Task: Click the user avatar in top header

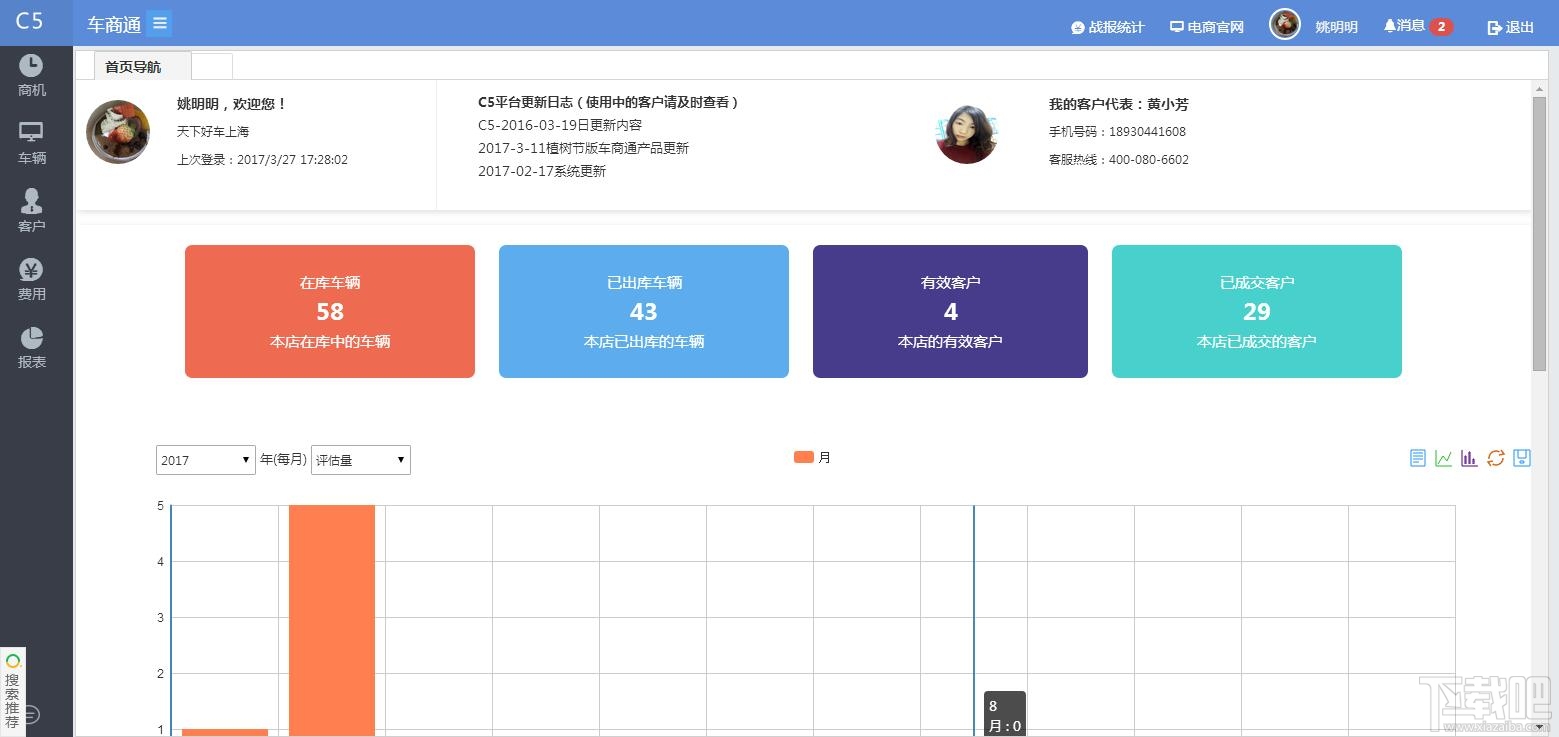Action: (1285, 24)
